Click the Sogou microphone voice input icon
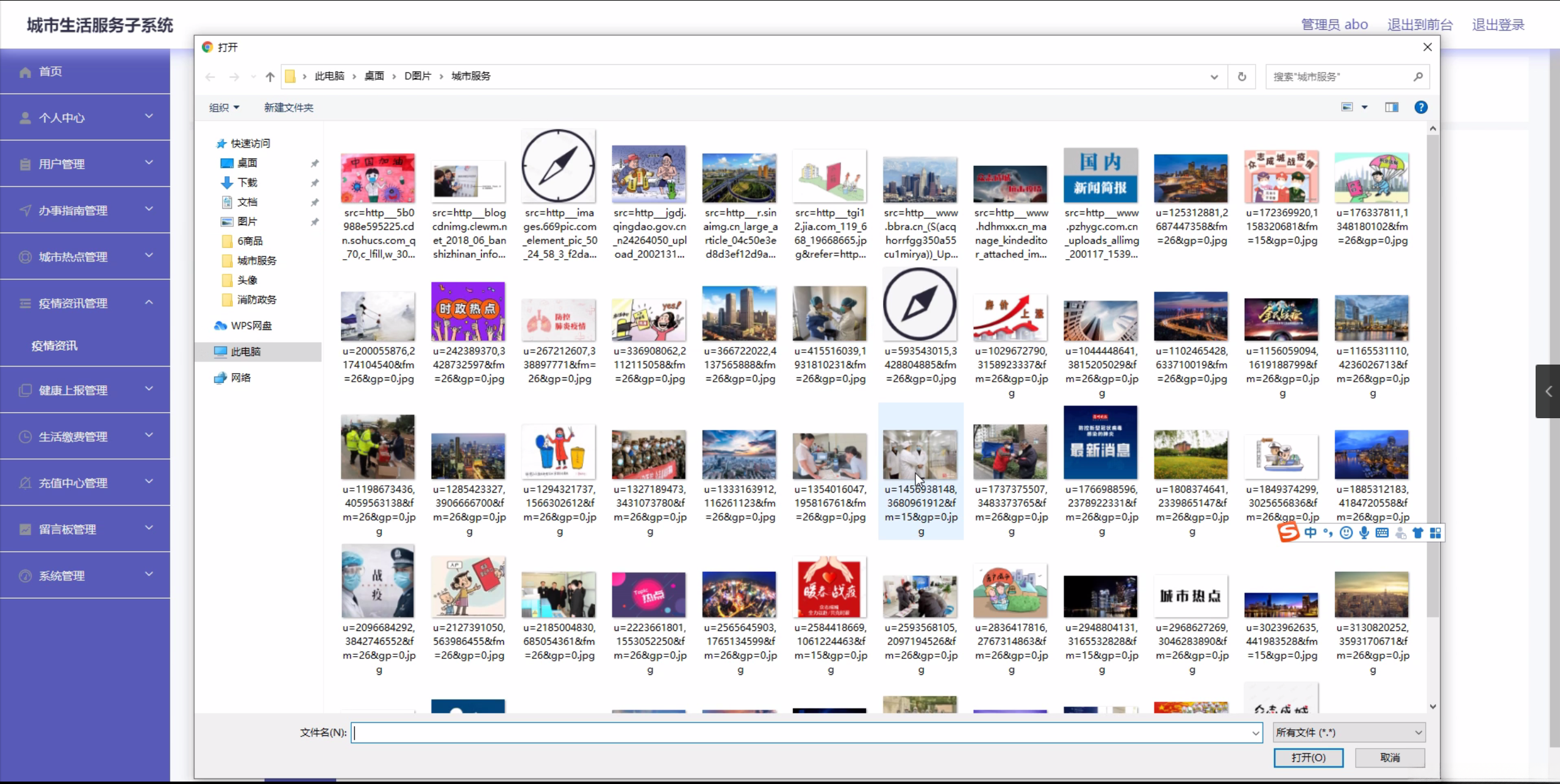The height and width of the screenshot is (784, 1560). point(1364,533)
